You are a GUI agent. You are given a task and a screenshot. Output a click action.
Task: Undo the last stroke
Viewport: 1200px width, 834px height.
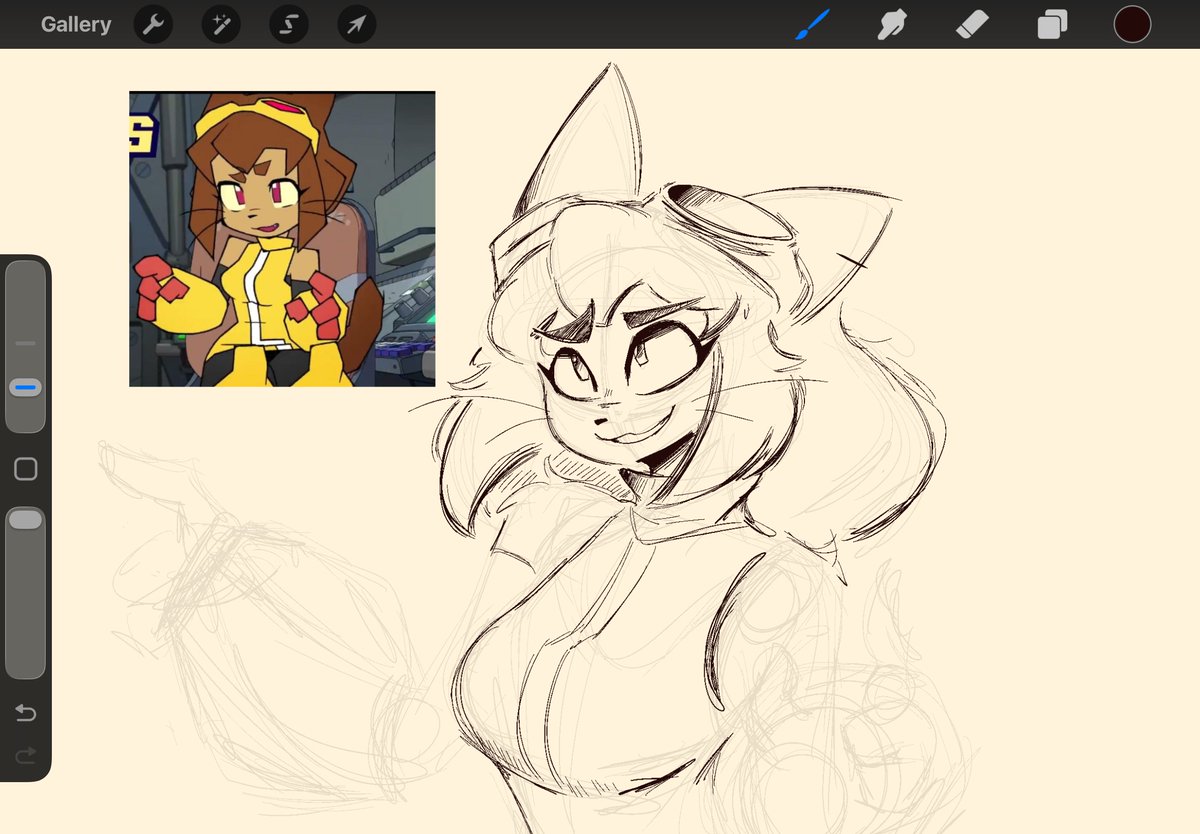26,713
